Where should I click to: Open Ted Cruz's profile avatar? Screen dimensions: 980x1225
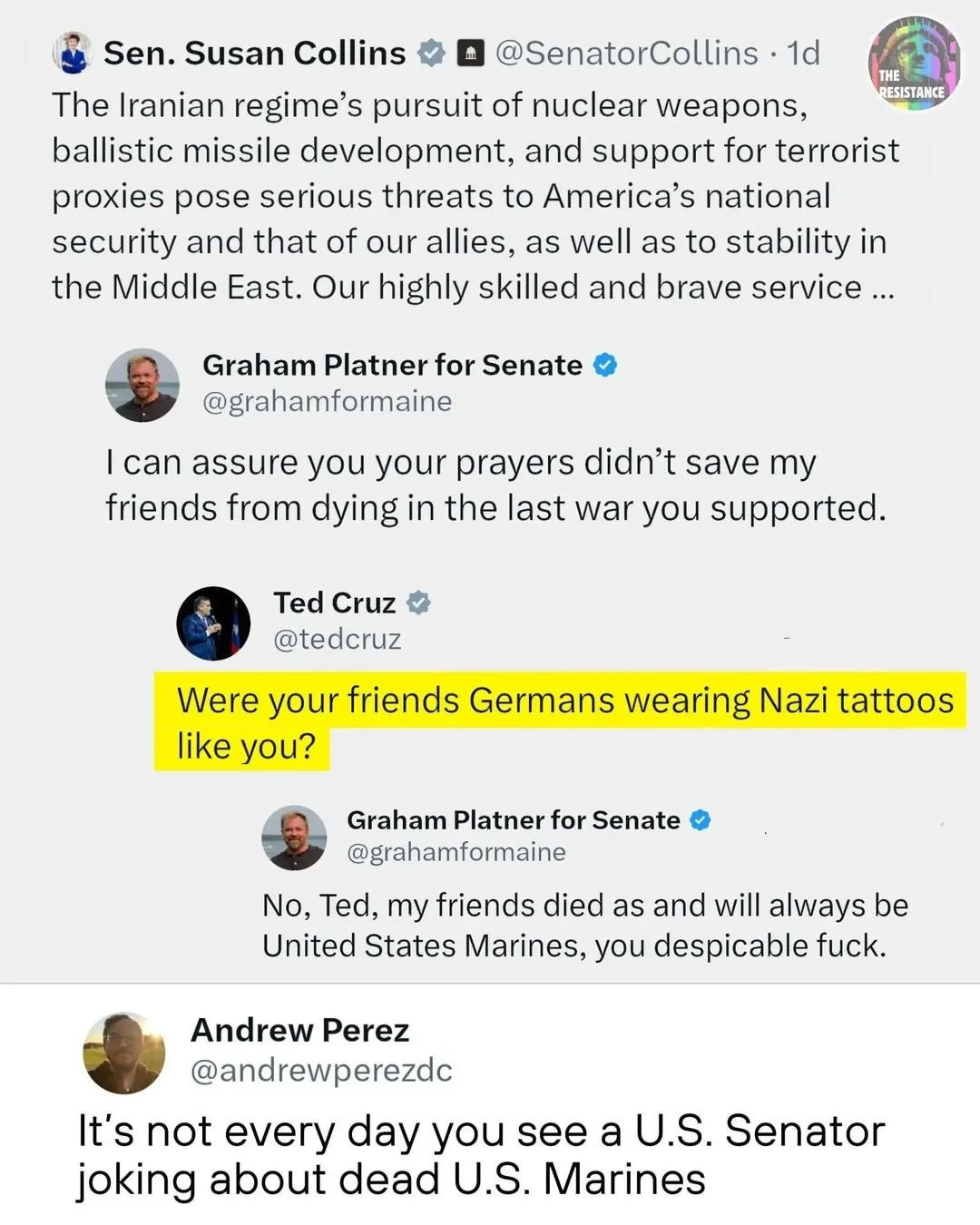[213, 622]
